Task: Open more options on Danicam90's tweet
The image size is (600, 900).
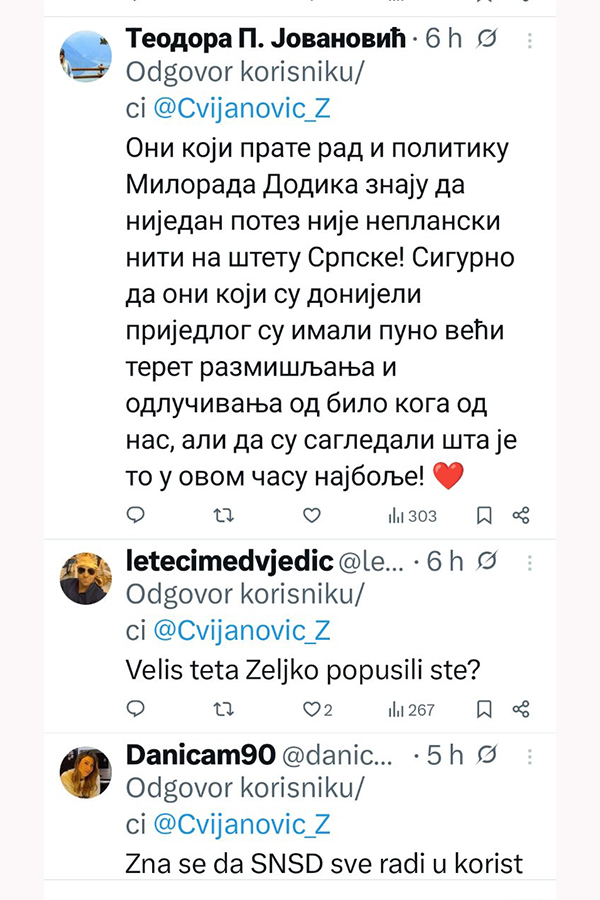Action: tap(530, 756)
